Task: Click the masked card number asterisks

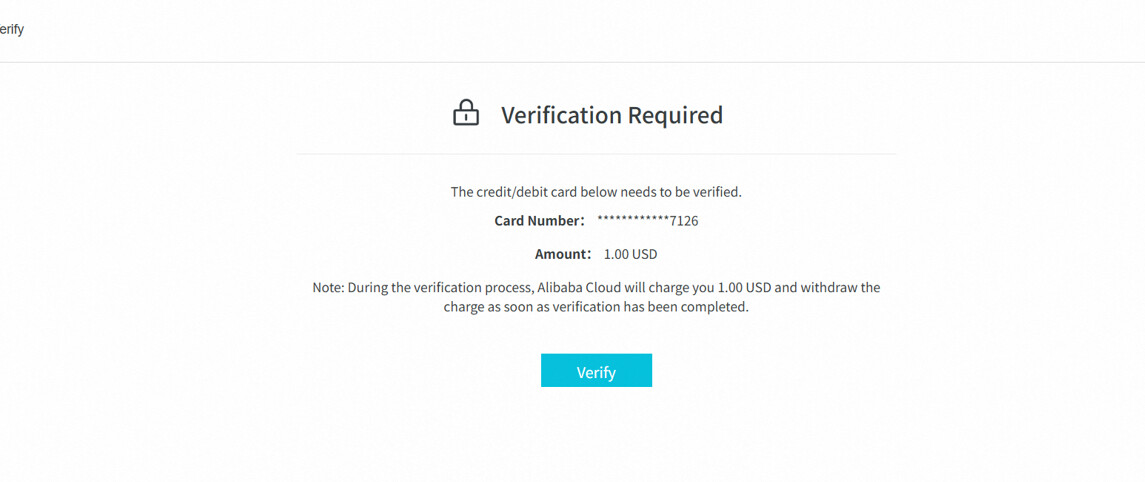Action: click(x=633, y=221)
